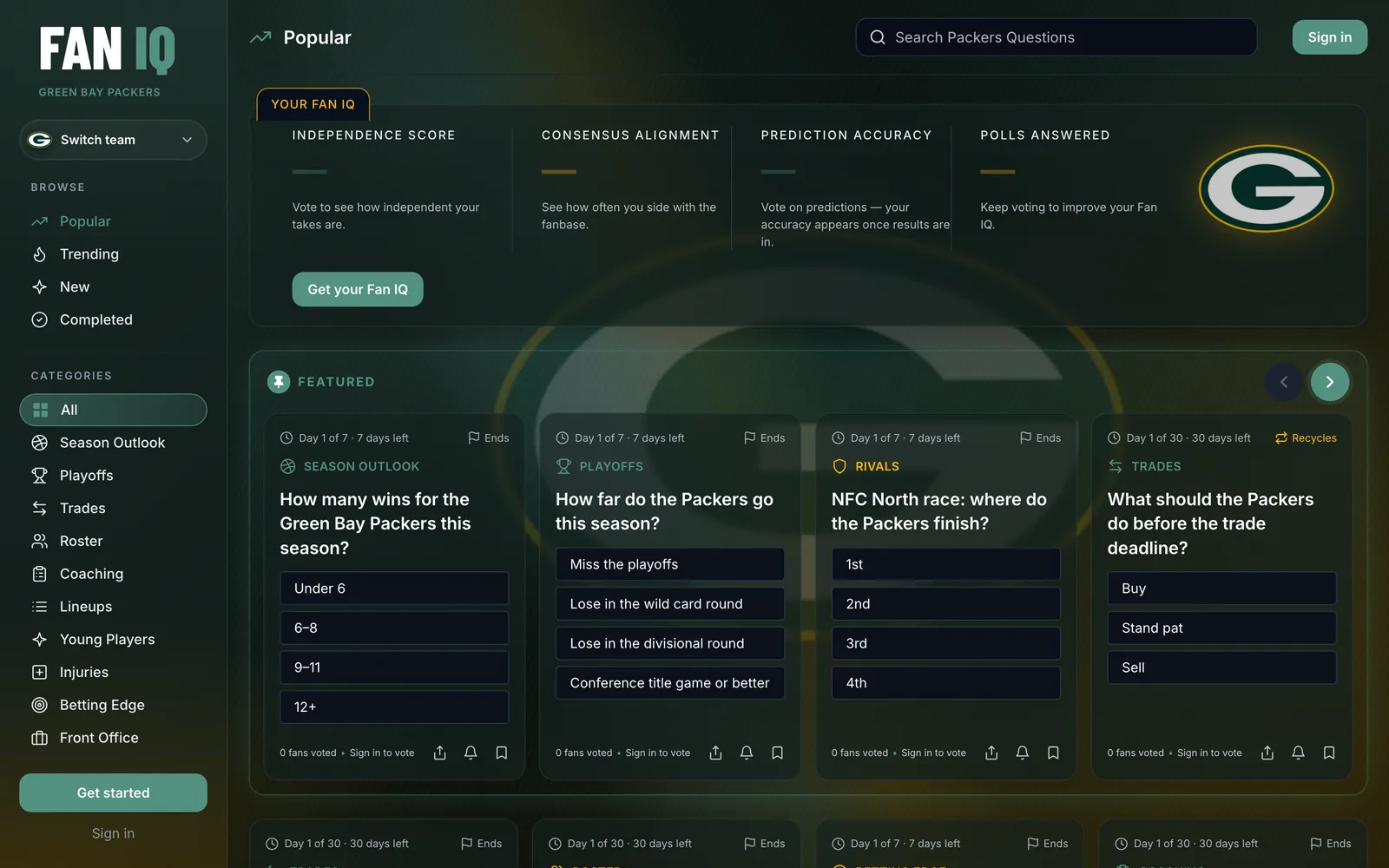The height and width of the screenshot is (868, 1389).
Task: Bell icon on NFC North race poll
Action: point(1023,753)
